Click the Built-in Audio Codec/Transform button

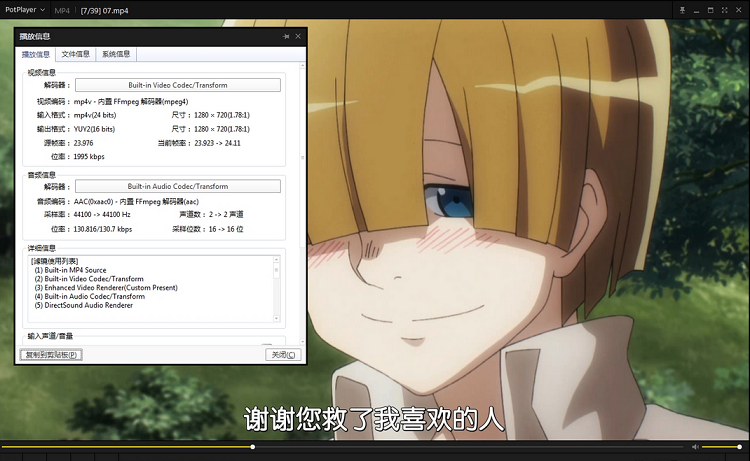click(x=177, y=186)
